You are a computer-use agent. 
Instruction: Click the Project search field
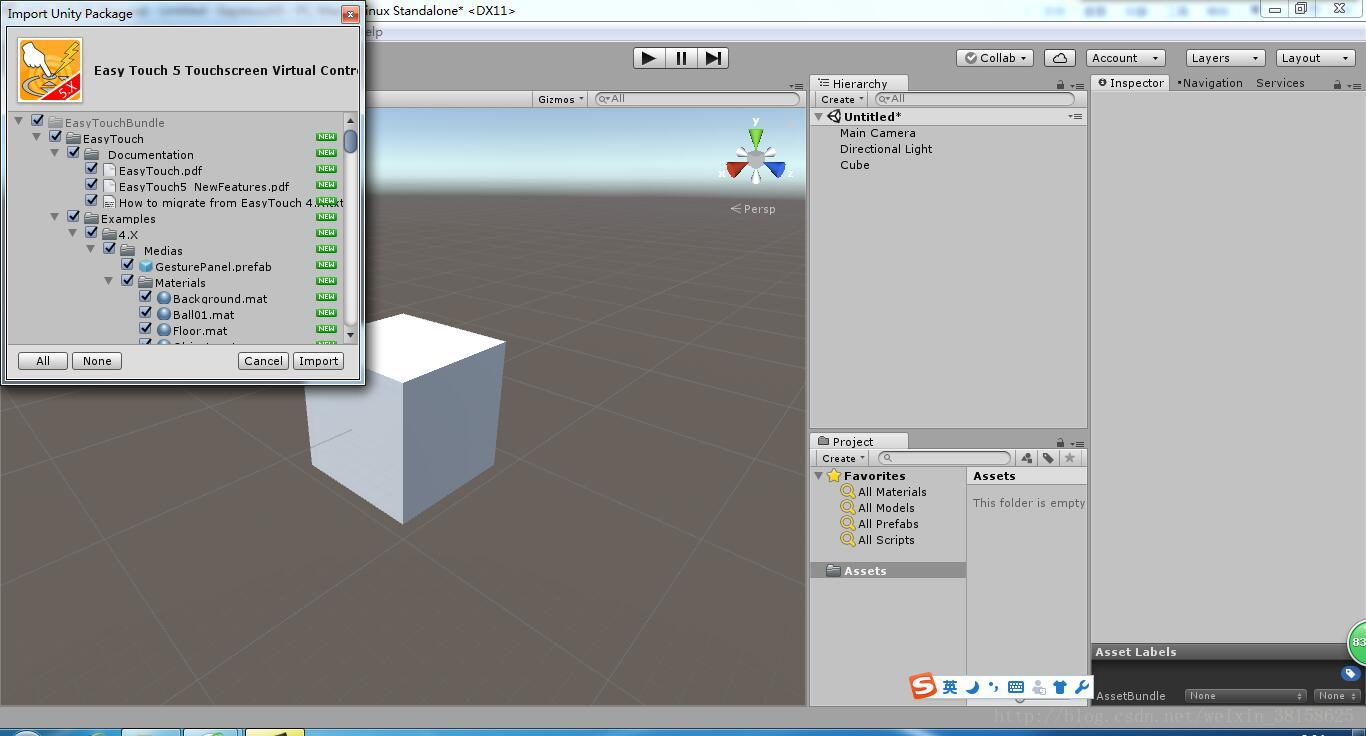click(x=945, y=458)
